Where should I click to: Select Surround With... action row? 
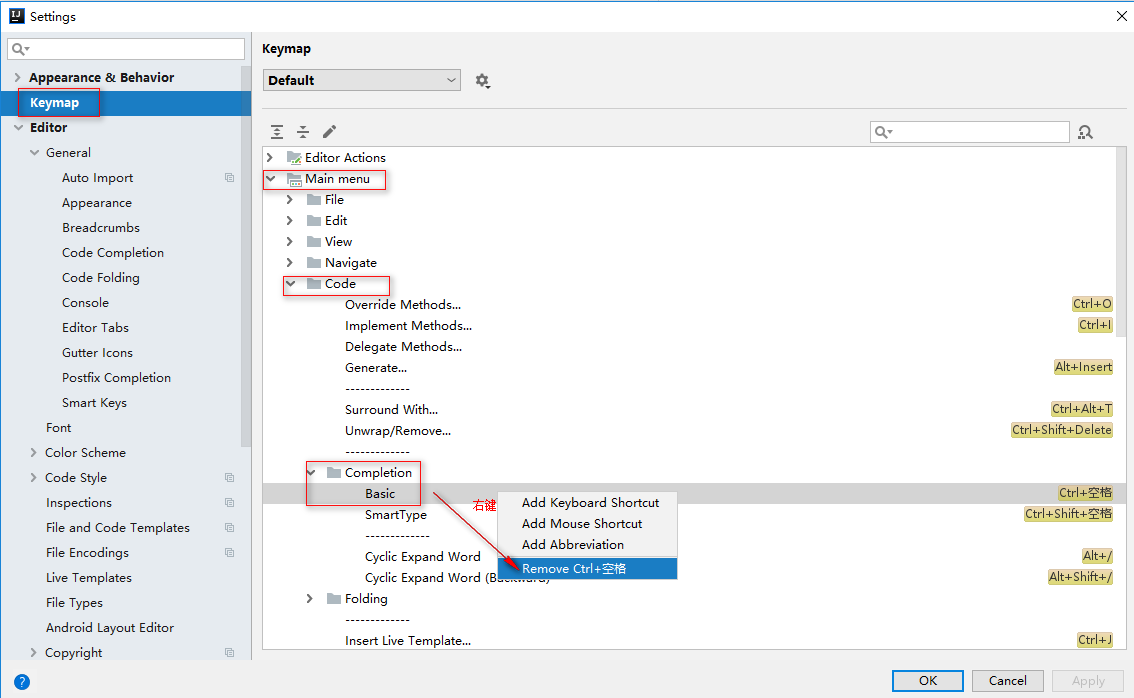tap(391, 409)
